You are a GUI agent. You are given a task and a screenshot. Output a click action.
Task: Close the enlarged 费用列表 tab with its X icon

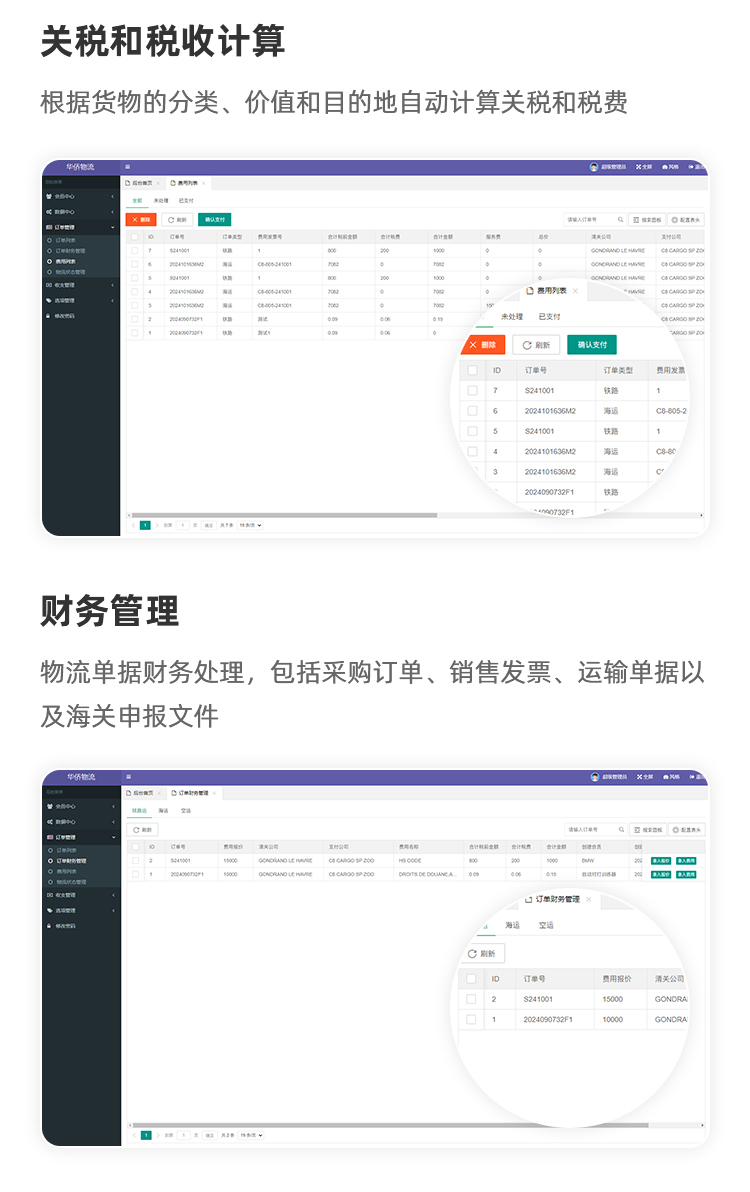575,290
